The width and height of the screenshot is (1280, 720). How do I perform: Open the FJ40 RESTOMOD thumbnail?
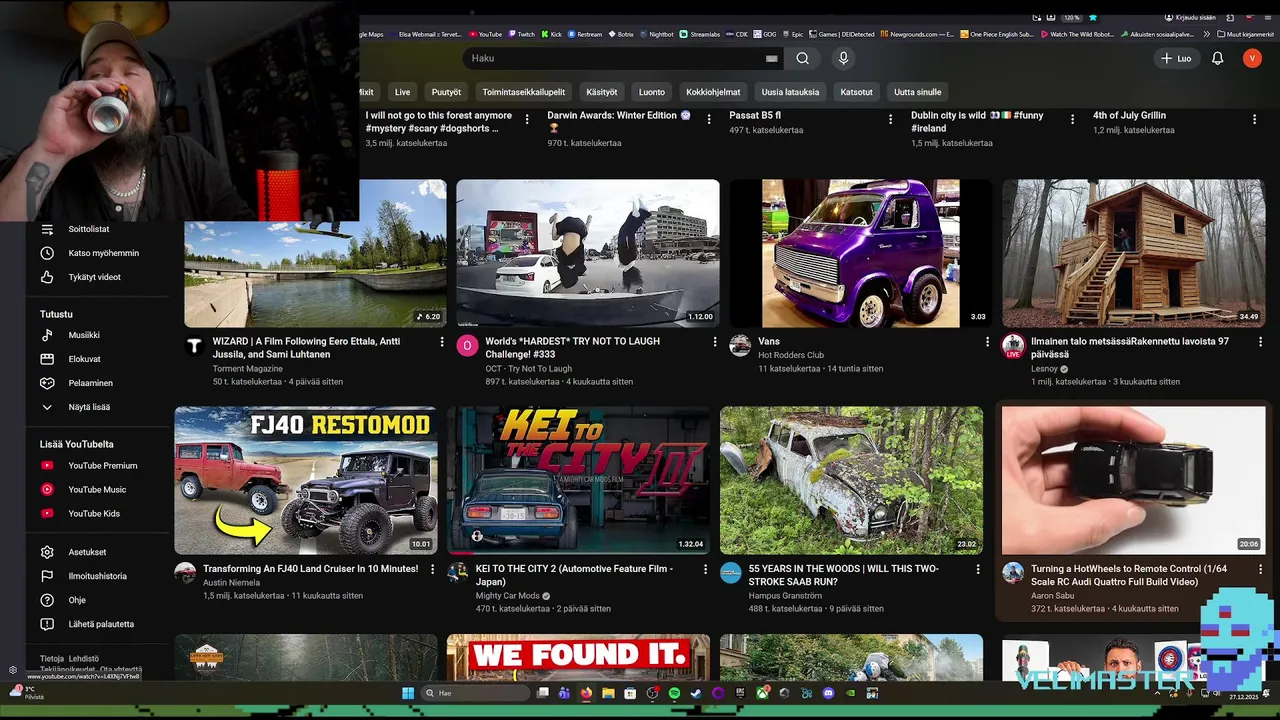click(306, 480)
